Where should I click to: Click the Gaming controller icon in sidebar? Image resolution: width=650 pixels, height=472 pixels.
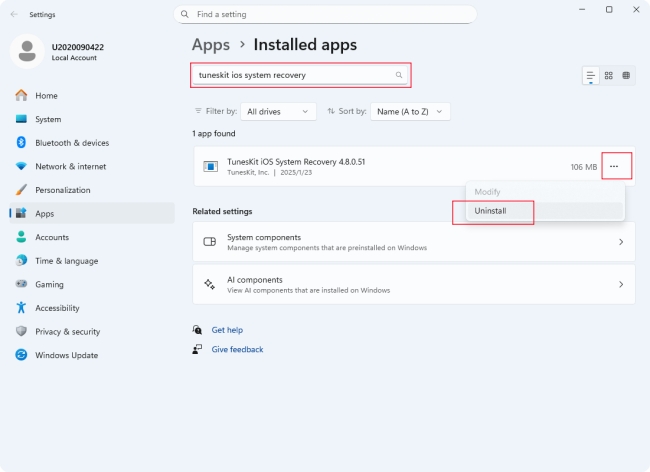[21, 284]
